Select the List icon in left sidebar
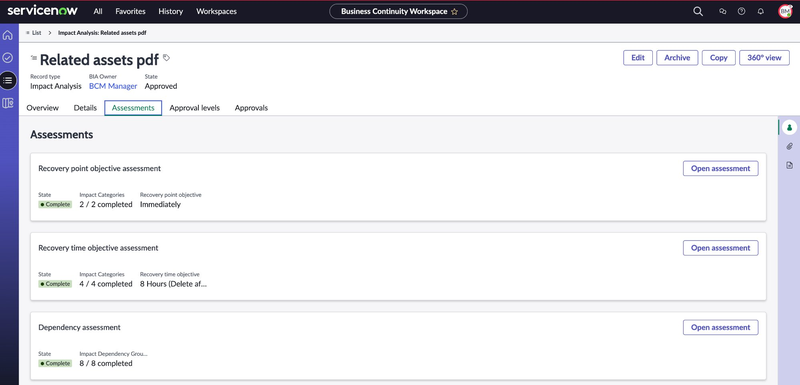Viewport: 800px width, 385px height. pyautogui.click(x=8, y=80)
